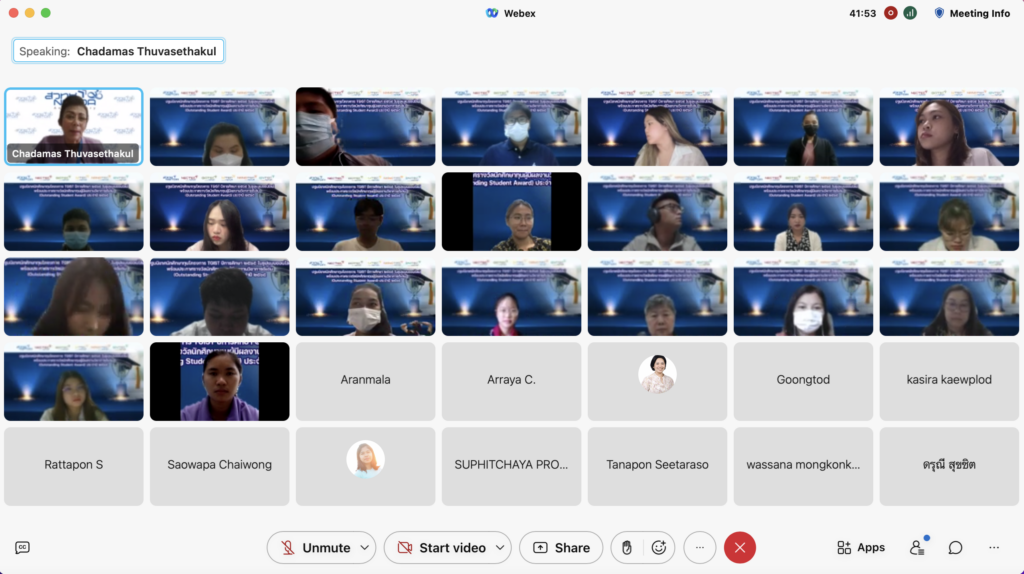
Task: Open closed captions from the CC icon
Action: click(x=22, y=548)
